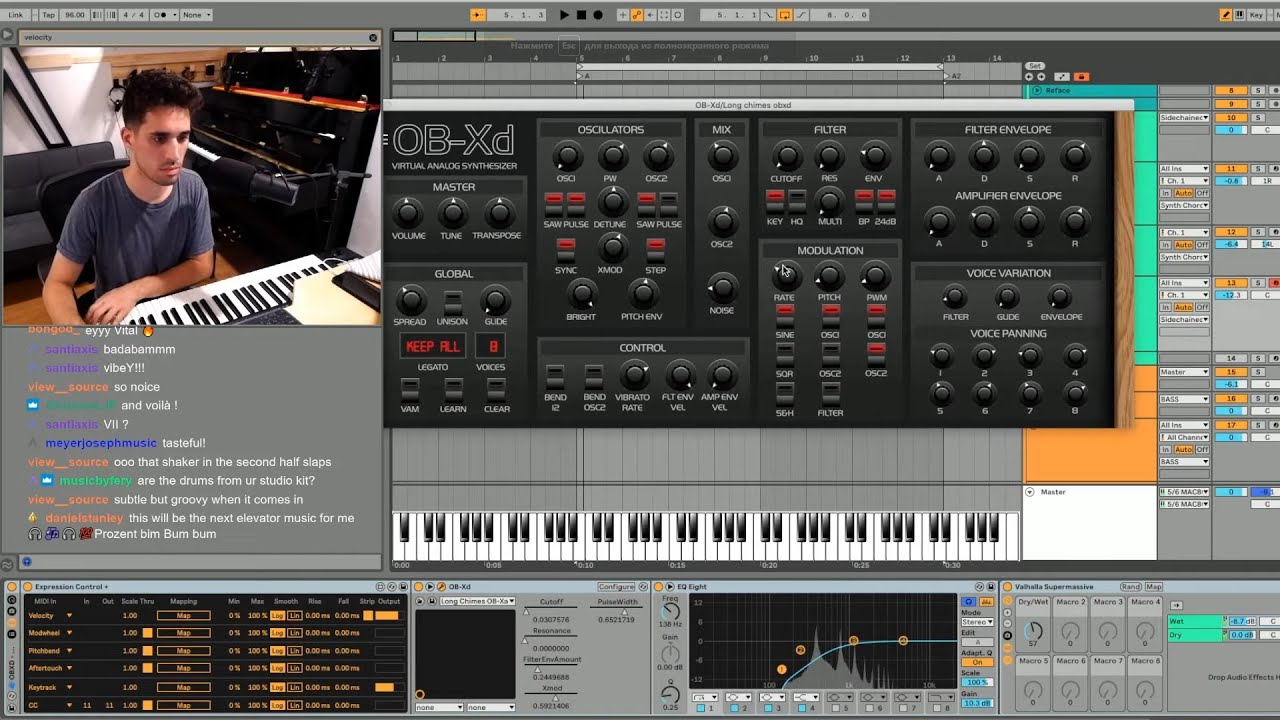This screenshot has height=720, width=1280.
Task: Click the filter CUTOFF knob
Action: click(787, 157)
